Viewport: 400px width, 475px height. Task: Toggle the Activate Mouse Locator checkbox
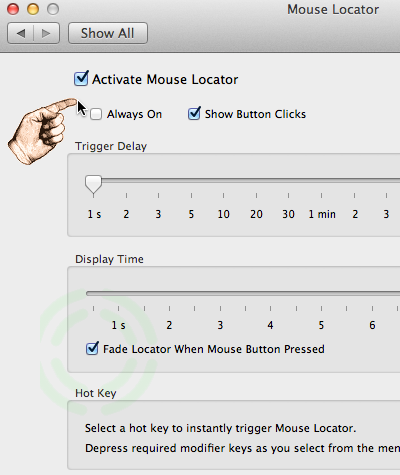click(x=81, y=79)
